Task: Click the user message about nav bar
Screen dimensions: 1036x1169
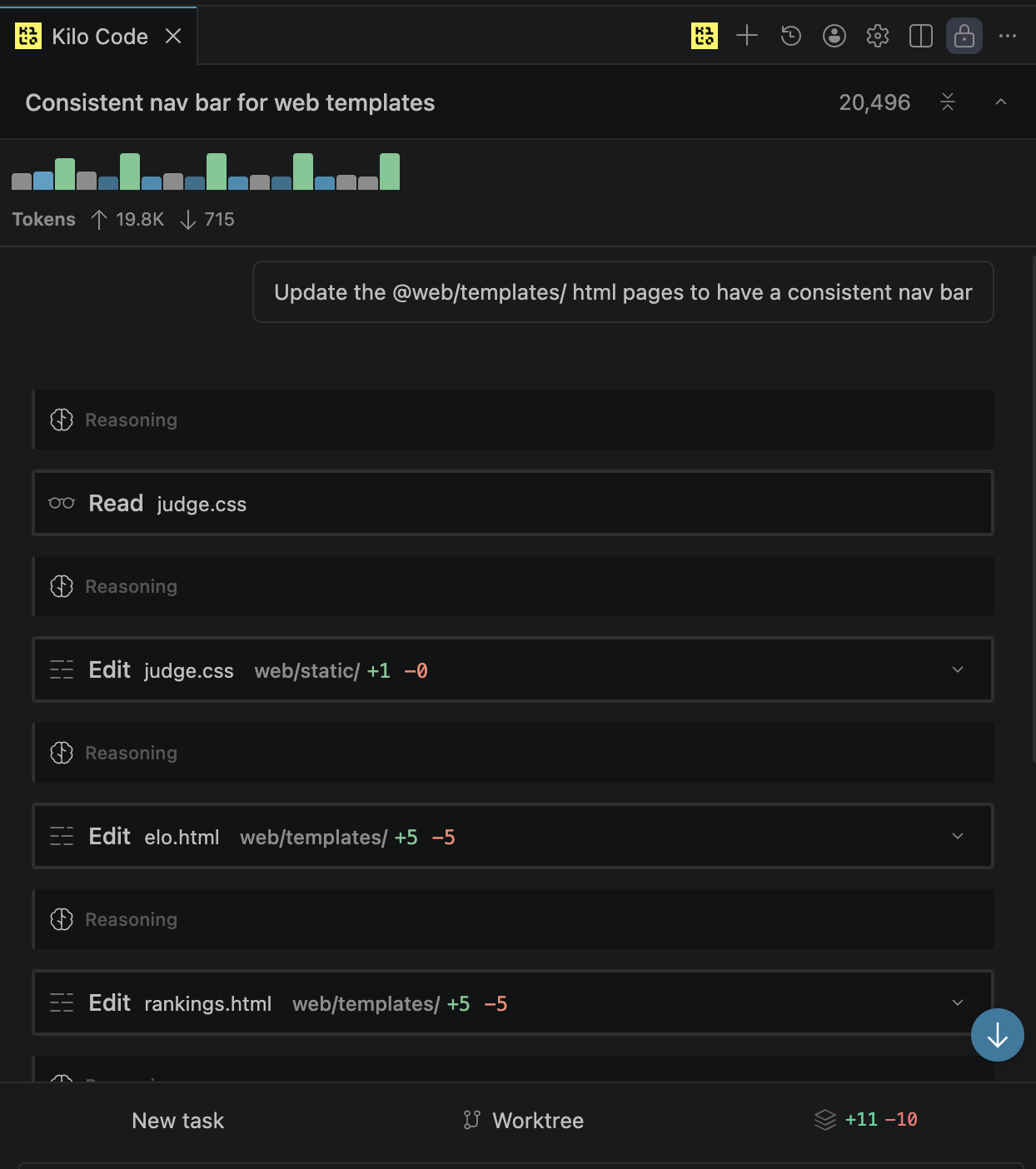Action: pyautogui.click(x=623, y=292)
